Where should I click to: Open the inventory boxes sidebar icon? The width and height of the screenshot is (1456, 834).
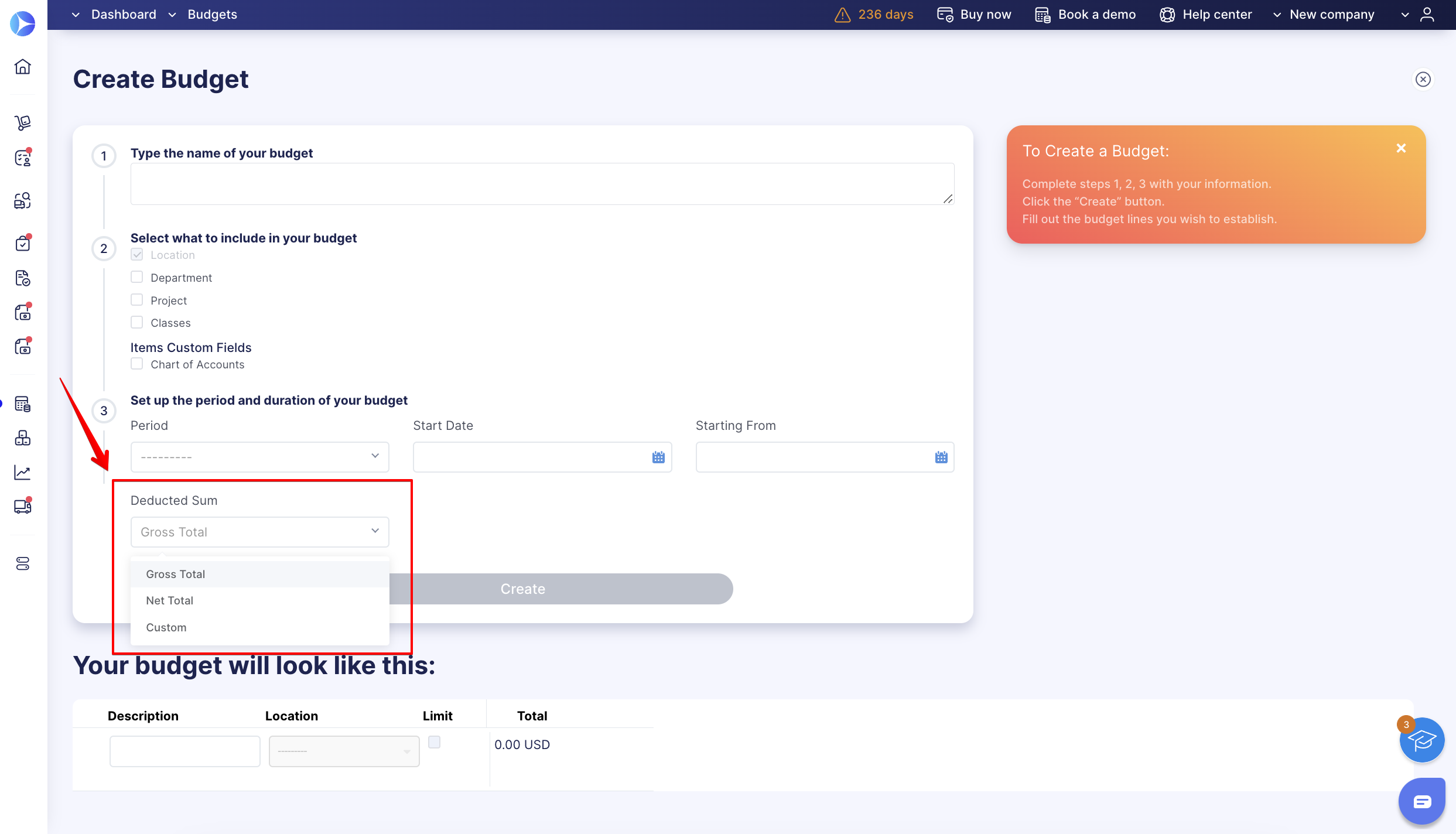pos(23,438)
